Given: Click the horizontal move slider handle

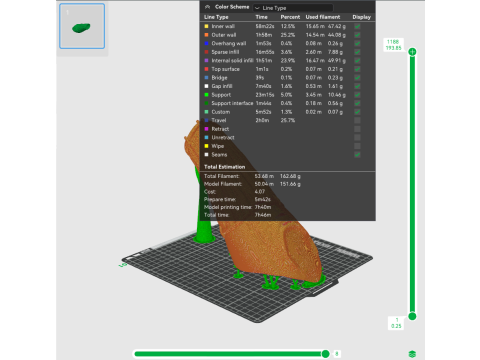Looking at the screenshot, I should pos(325,354).
